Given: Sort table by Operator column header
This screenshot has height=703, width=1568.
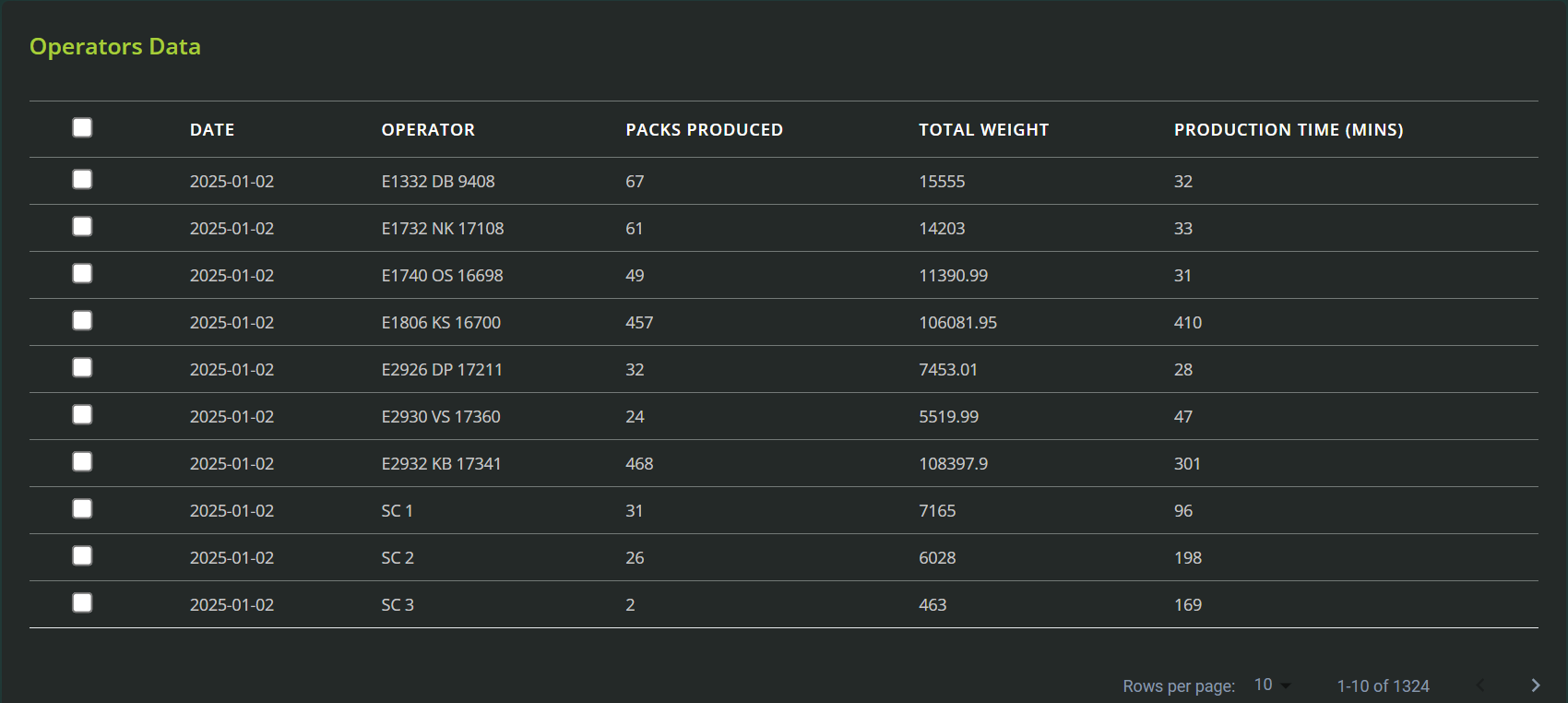Looking at the screenshot, I should 428,130.
